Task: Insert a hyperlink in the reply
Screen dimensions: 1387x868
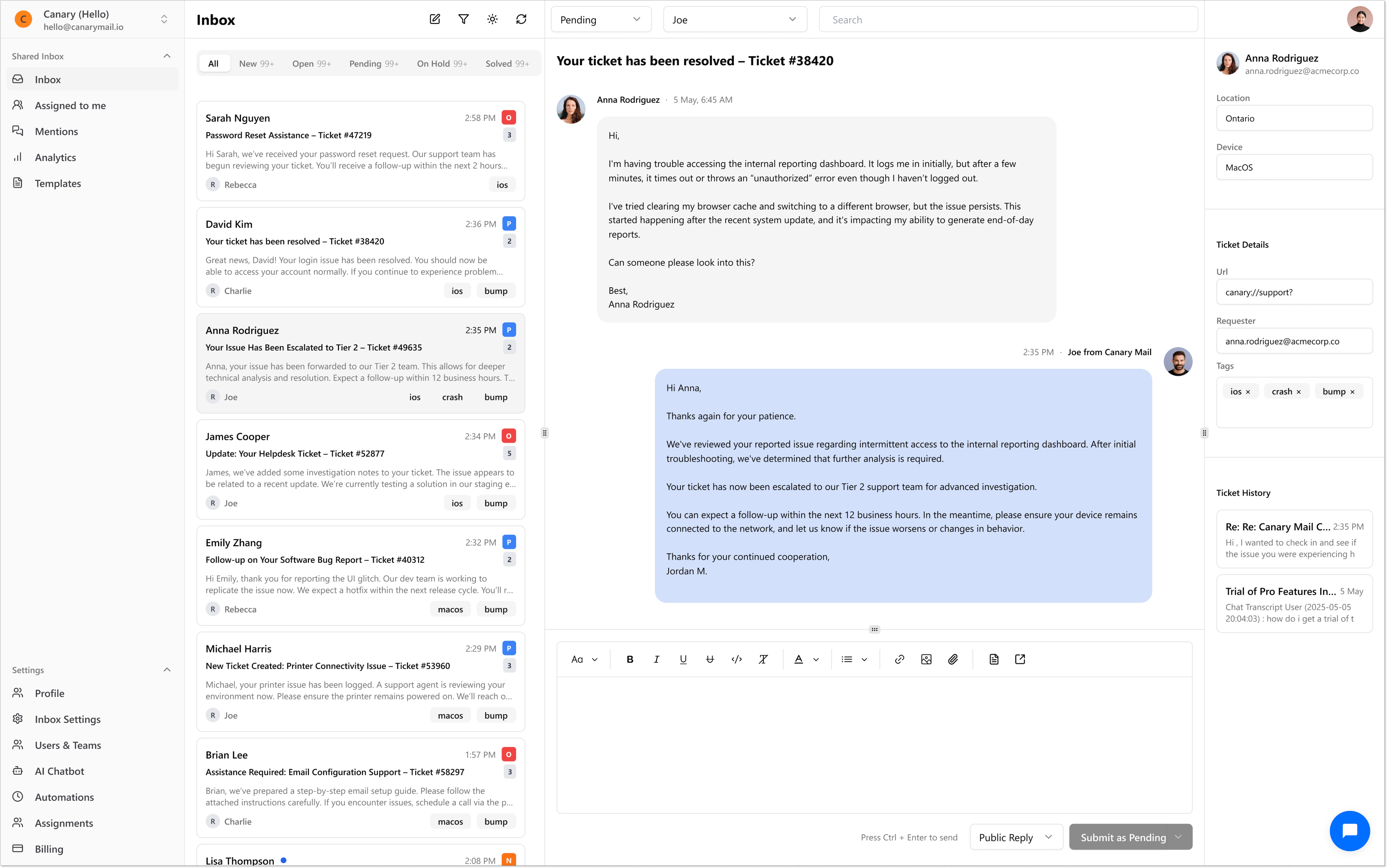Action: click(899, 659)
